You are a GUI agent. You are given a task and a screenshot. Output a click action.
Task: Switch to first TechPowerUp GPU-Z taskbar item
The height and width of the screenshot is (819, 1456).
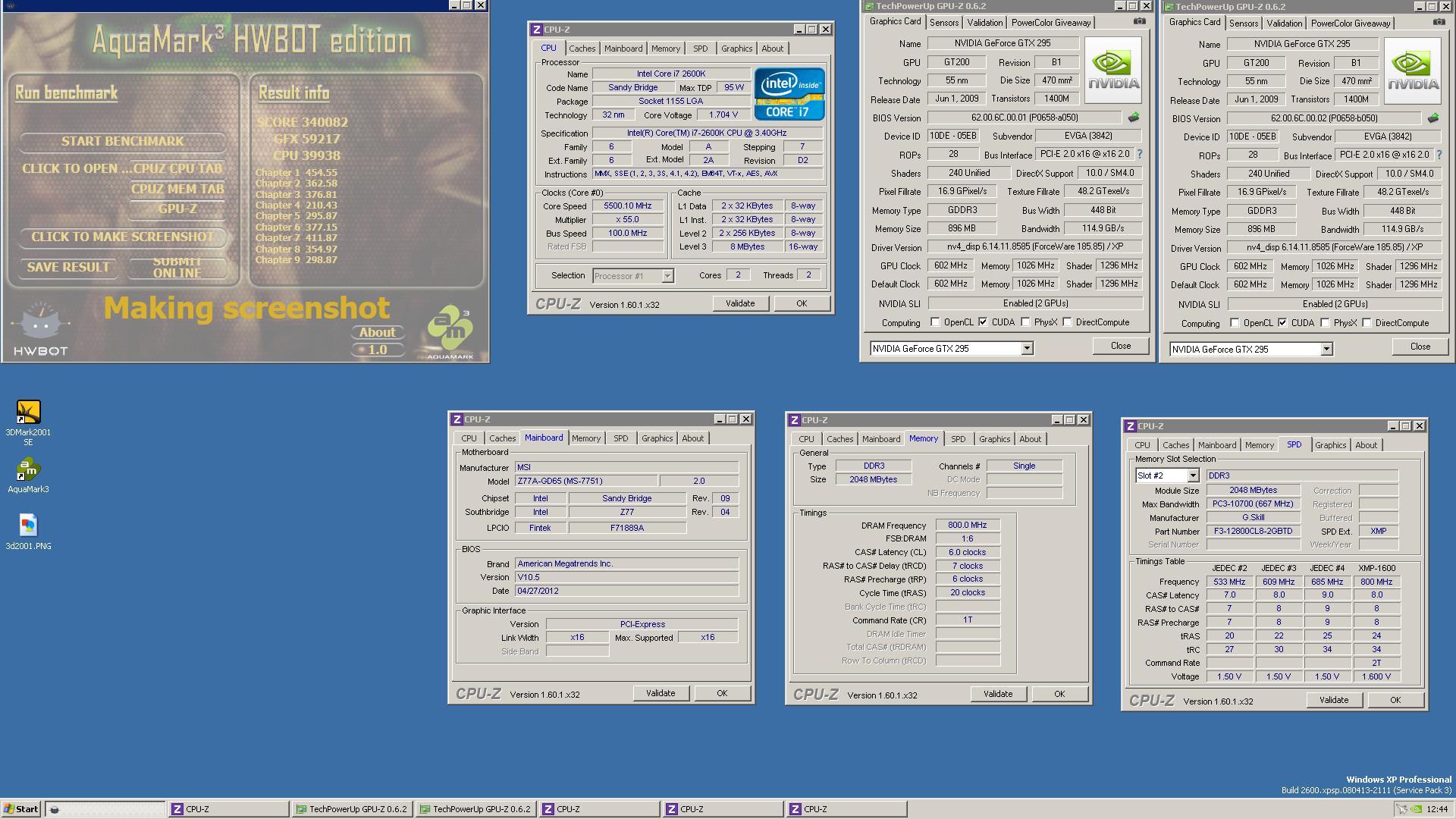pyautogui.click(x=353, y=809)
